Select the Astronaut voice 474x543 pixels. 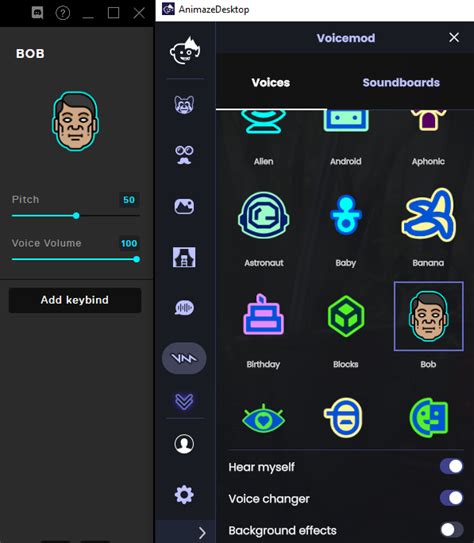263,215
